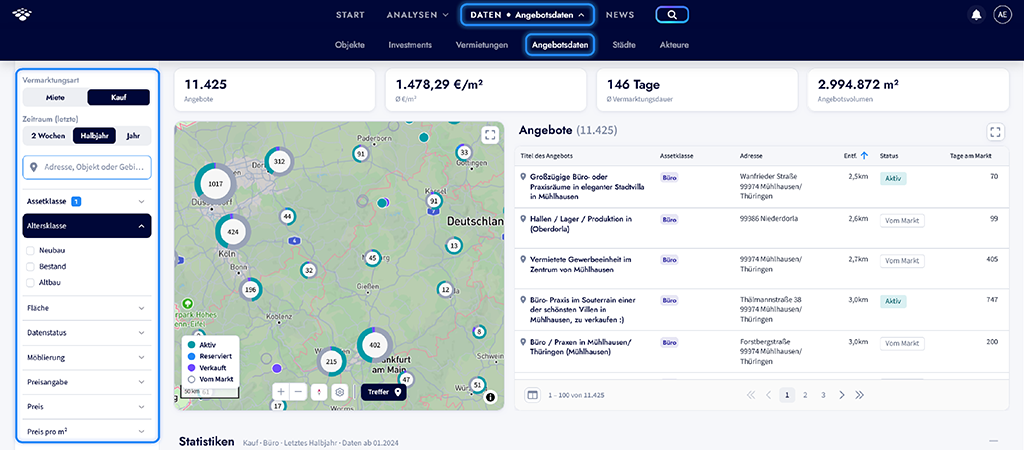
Task: Collapse the Statistiken section with the minus icon
Action: [995, 442]
